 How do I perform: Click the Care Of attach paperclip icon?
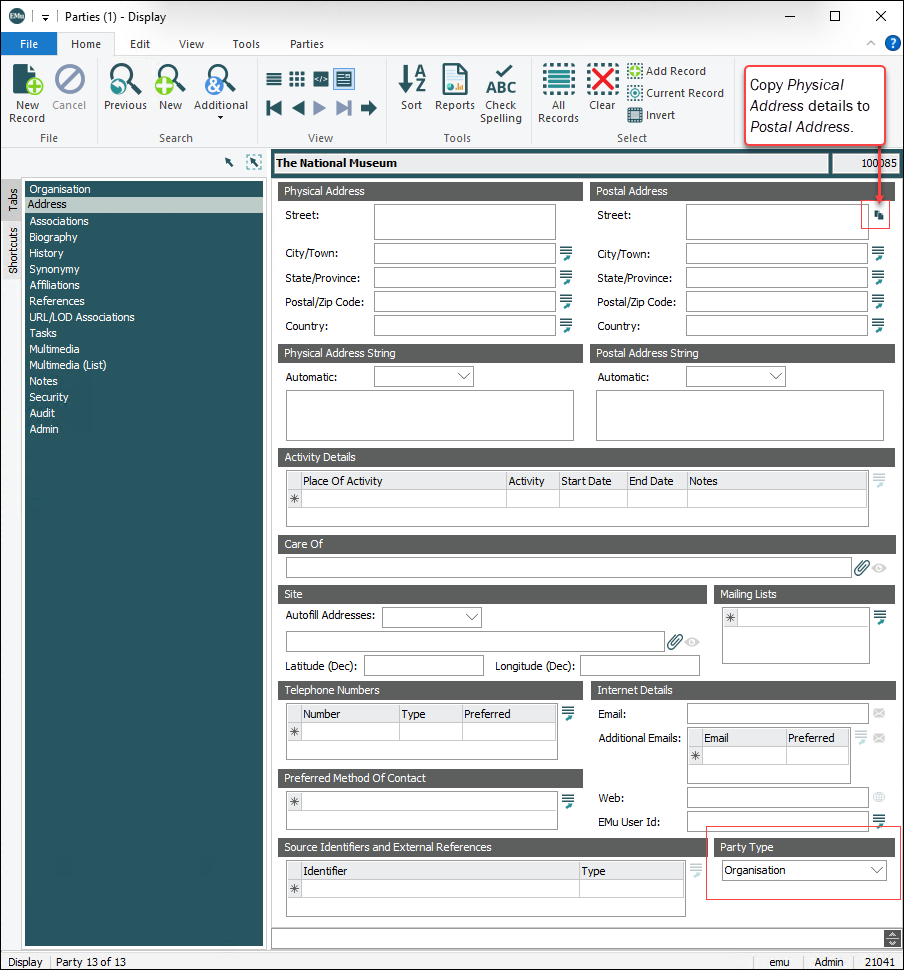point(861,568)
